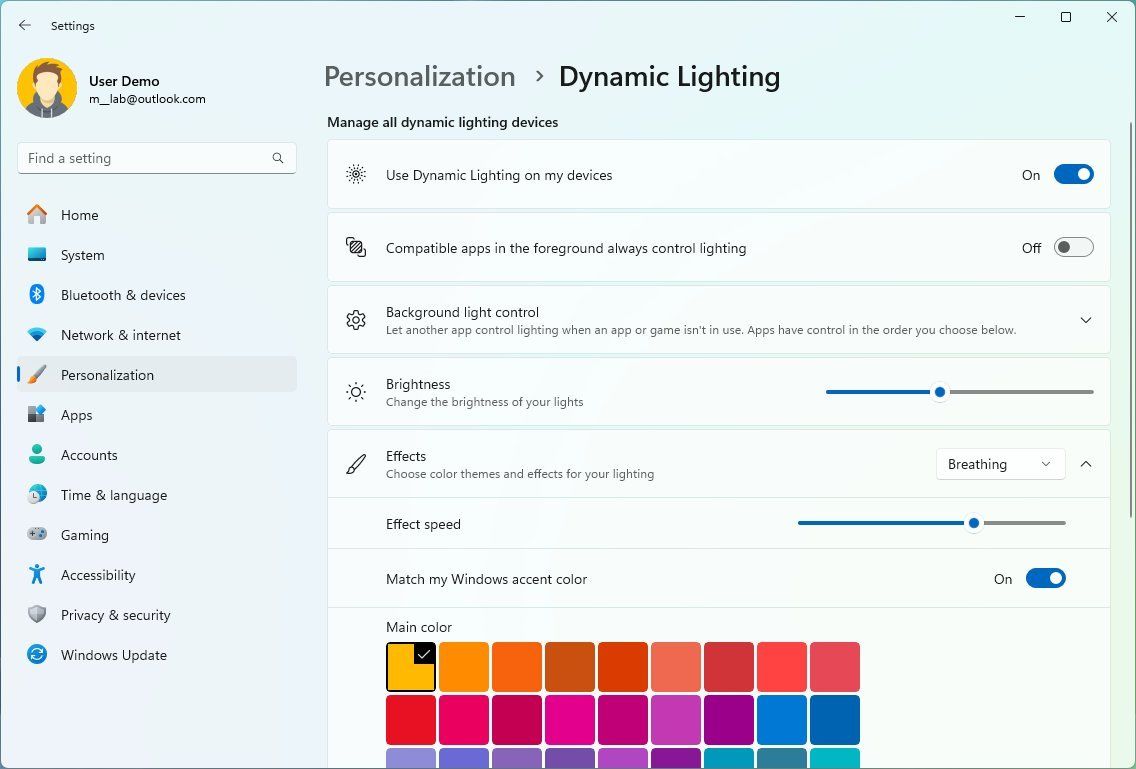Viewport: 1136px width, 769px height.
Task: Open Windows Update from sidebar
Action: point(114,655)
